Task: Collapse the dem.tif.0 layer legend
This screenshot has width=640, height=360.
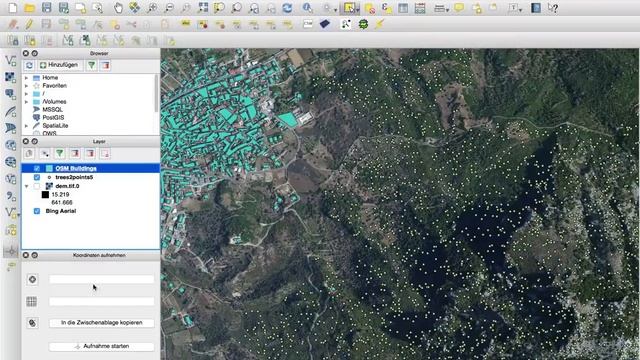Action: 27,186
